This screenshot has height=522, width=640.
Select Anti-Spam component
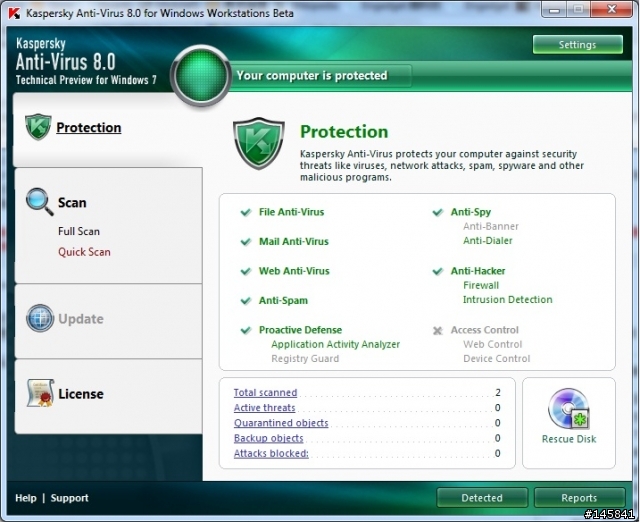coord(283,301)
